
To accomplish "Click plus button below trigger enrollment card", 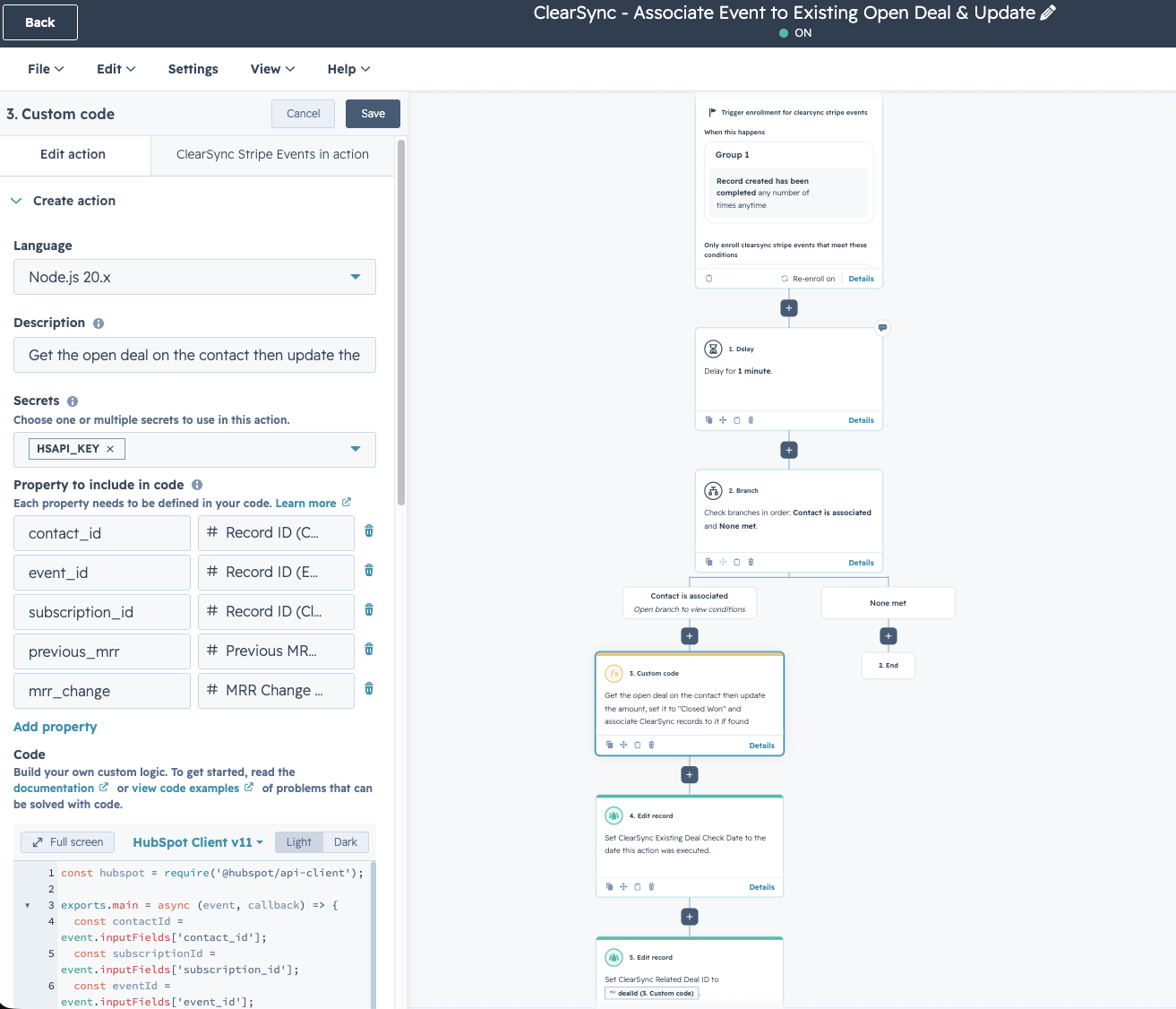I will 789,308.
